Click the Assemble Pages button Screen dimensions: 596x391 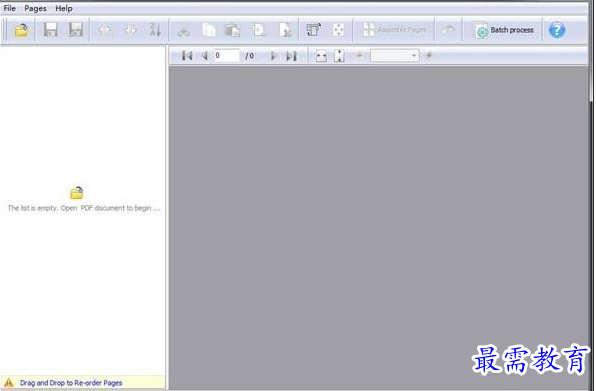(394, 30)
